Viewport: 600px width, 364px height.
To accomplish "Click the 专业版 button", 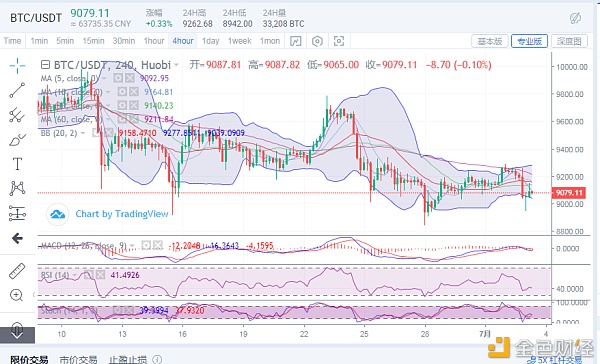I will pos(529,41).
